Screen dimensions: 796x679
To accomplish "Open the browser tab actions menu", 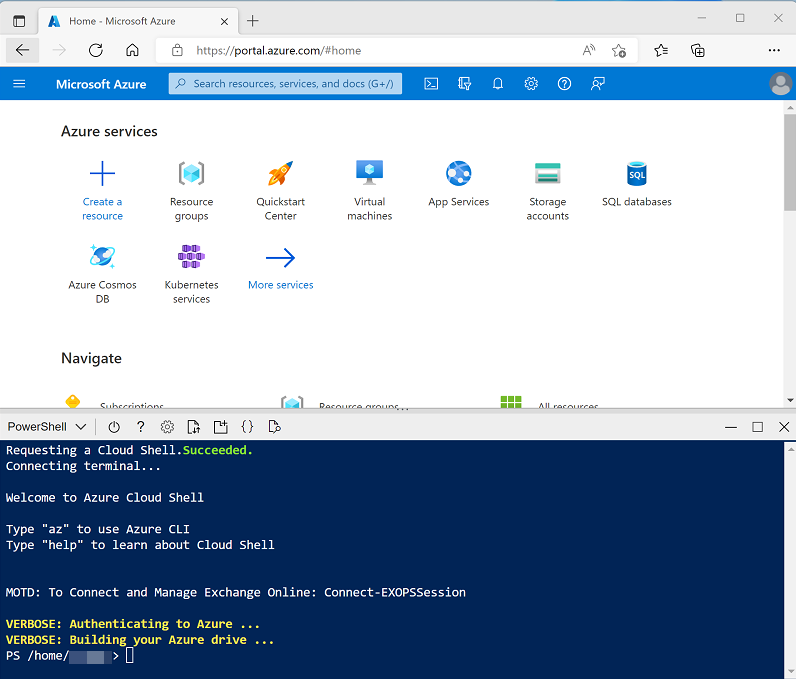I will pos(19,21).
